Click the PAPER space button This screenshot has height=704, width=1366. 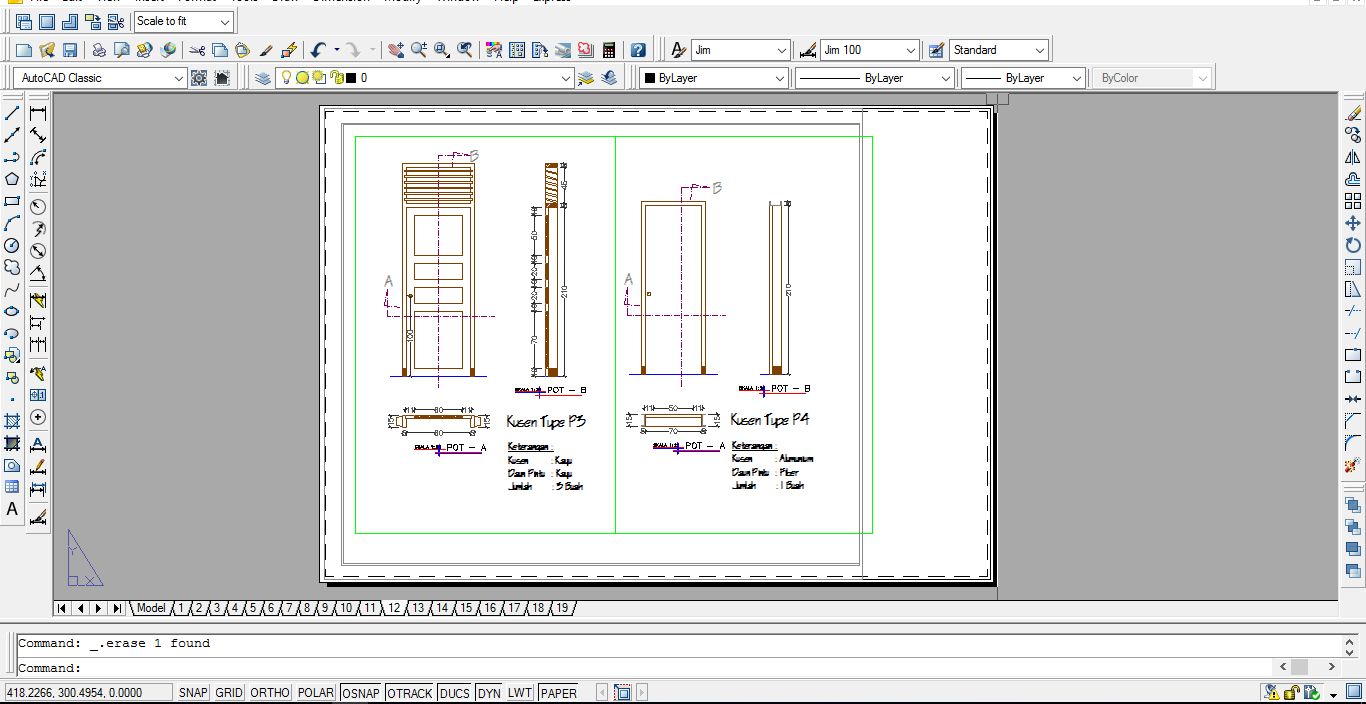pos(558,693)
